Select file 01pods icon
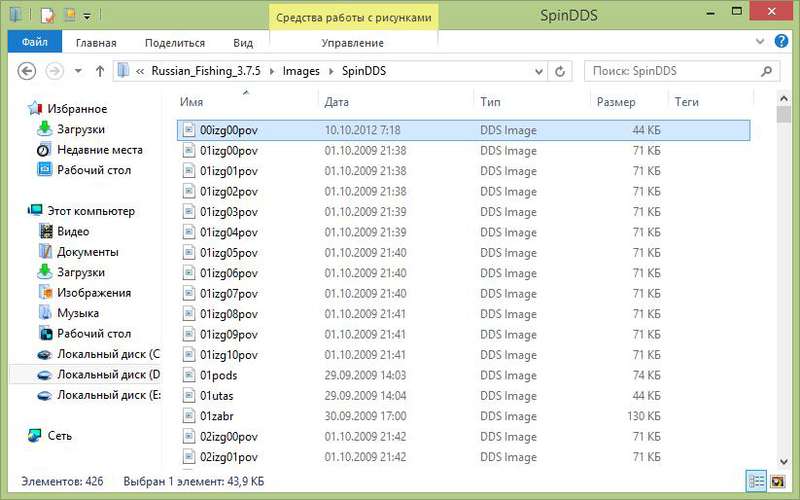This screenshot has height=500, width=800. [x=189, y=374]
